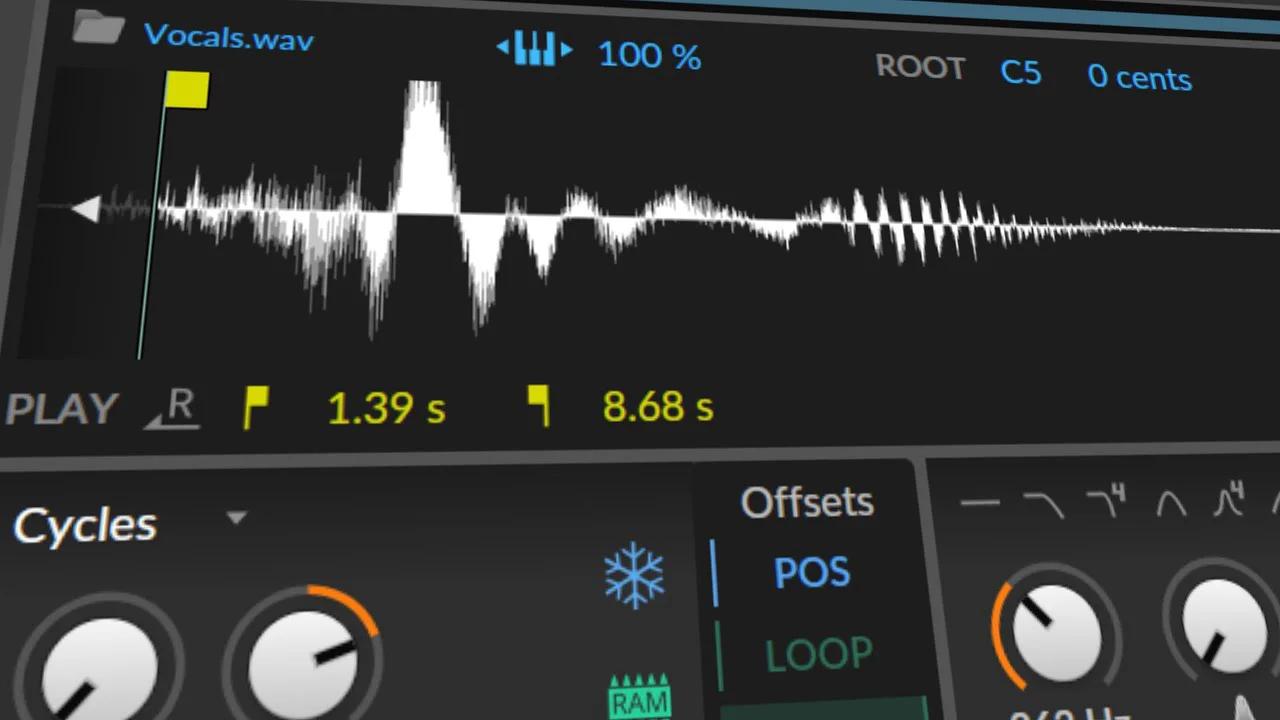Click the left arrow at the waveform start
The width and height of the screenshot is (1280, 720).
[x=85, y=209]
